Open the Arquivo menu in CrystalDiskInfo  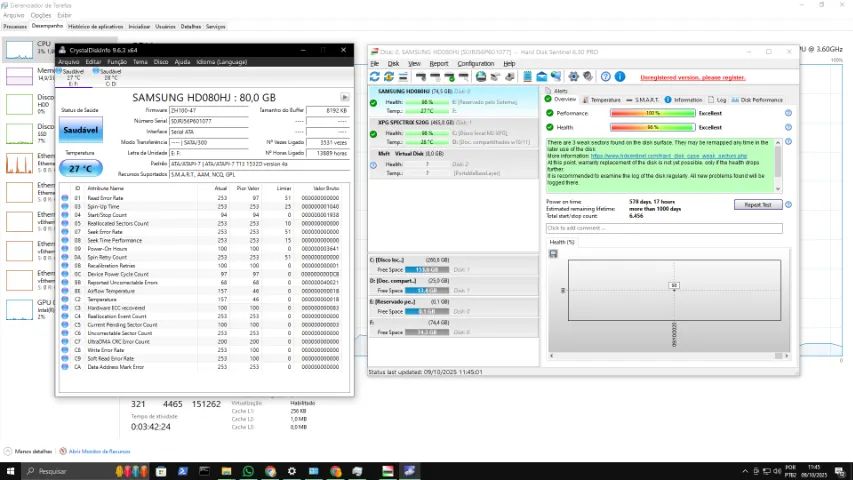coord(69,61)
